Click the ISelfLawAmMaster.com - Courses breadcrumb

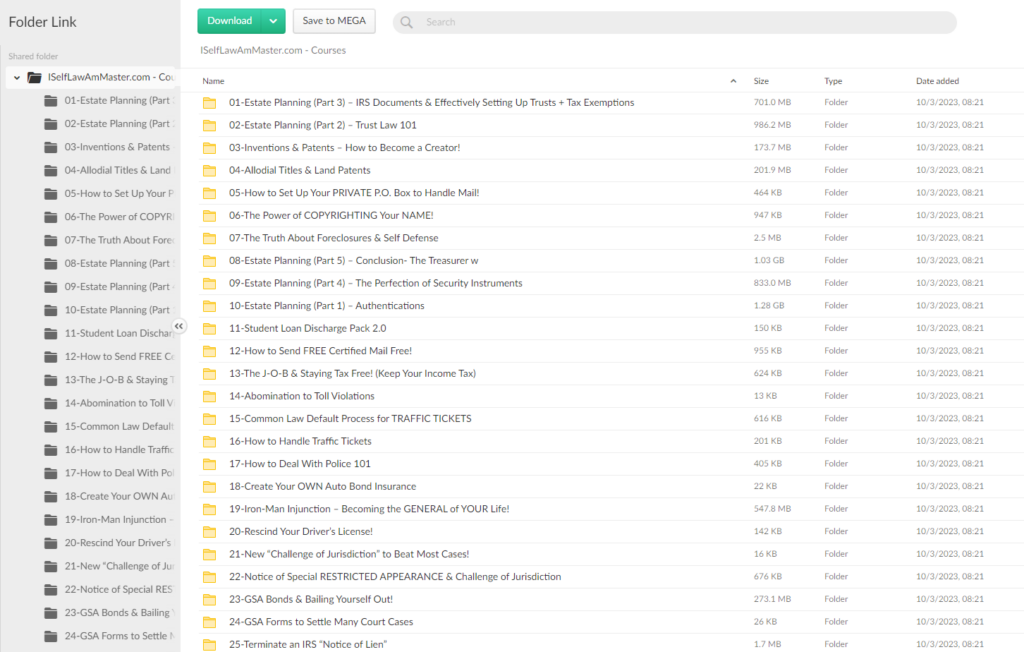click(x=272, y=50)
